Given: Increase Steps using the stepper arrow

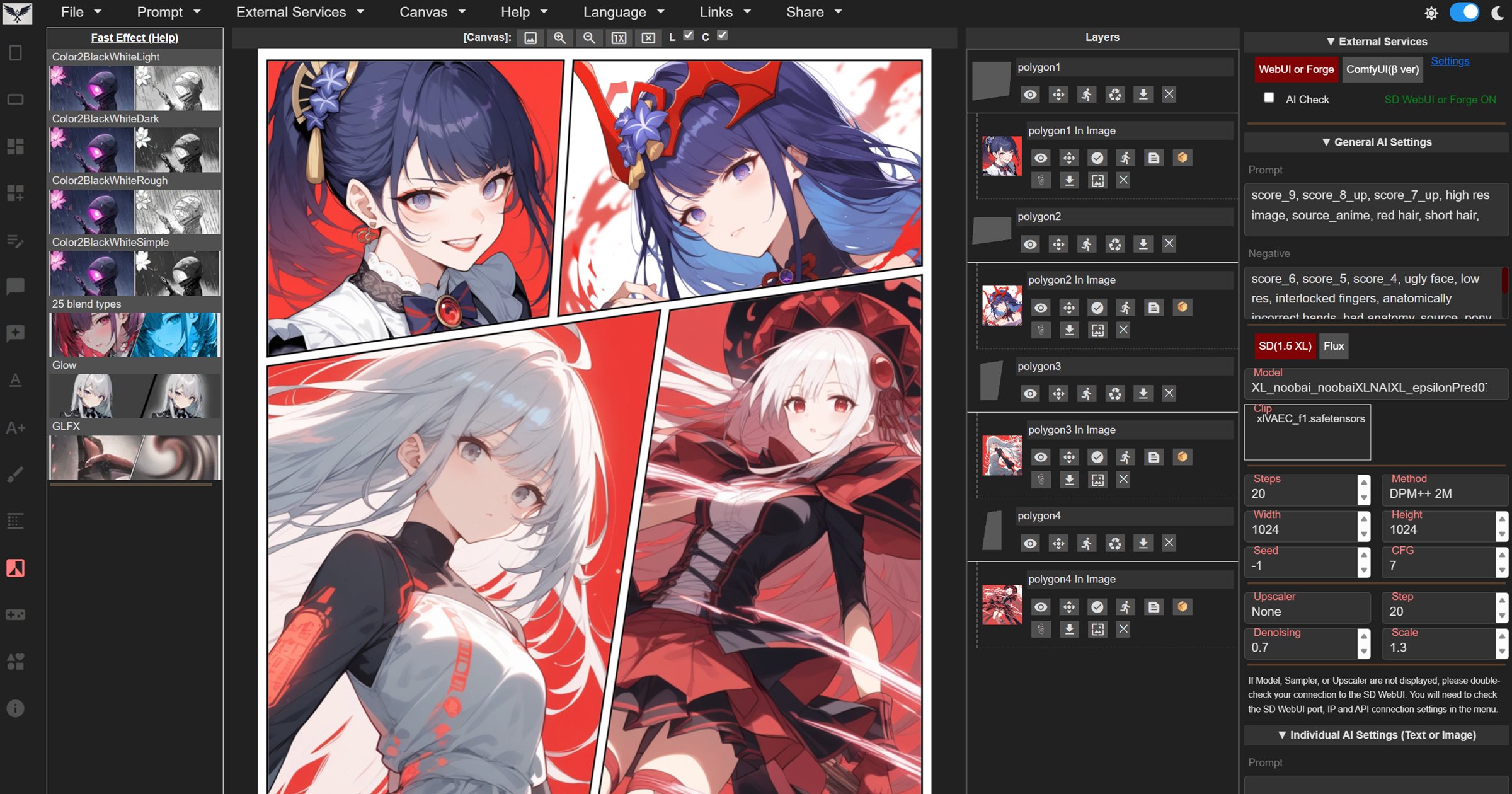Looking at the screenshot, I should (1363, 483).
